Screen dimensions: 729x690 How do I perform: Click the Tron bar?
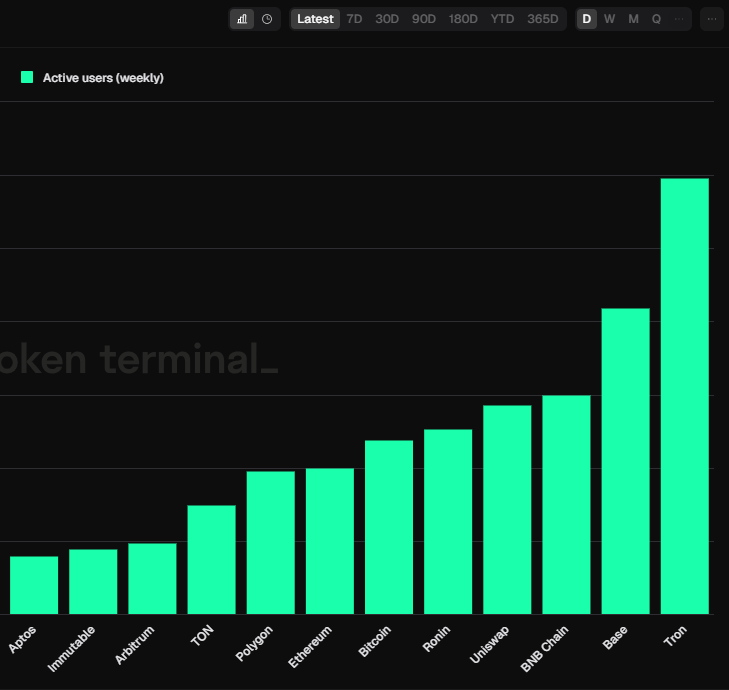click(684, 396)
